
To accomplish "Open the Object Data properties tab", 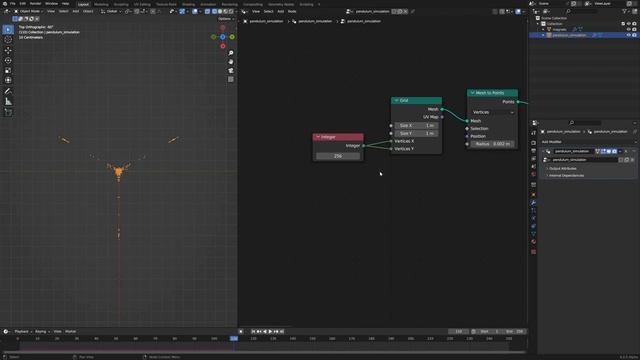I will tap(533, 234).
